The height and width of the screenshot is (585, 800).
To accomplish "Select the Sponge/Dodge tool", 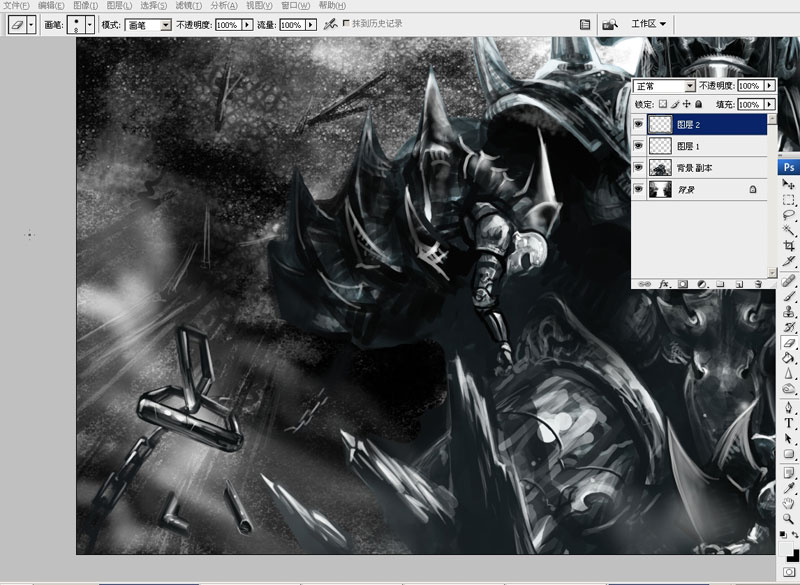I will (789, 389).
